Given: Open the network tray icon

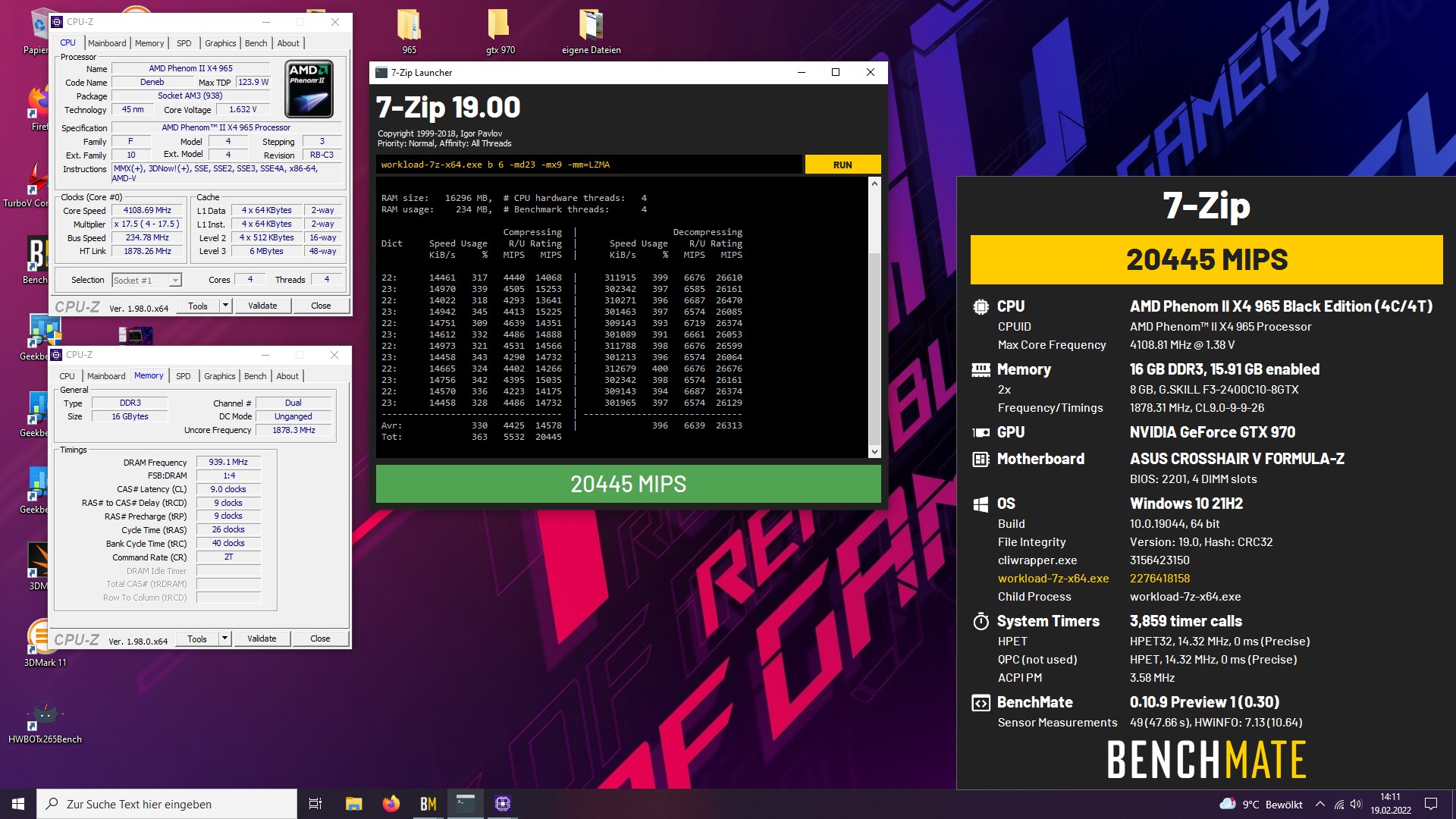Looking at the screenshot, I should coord(1339,805).
